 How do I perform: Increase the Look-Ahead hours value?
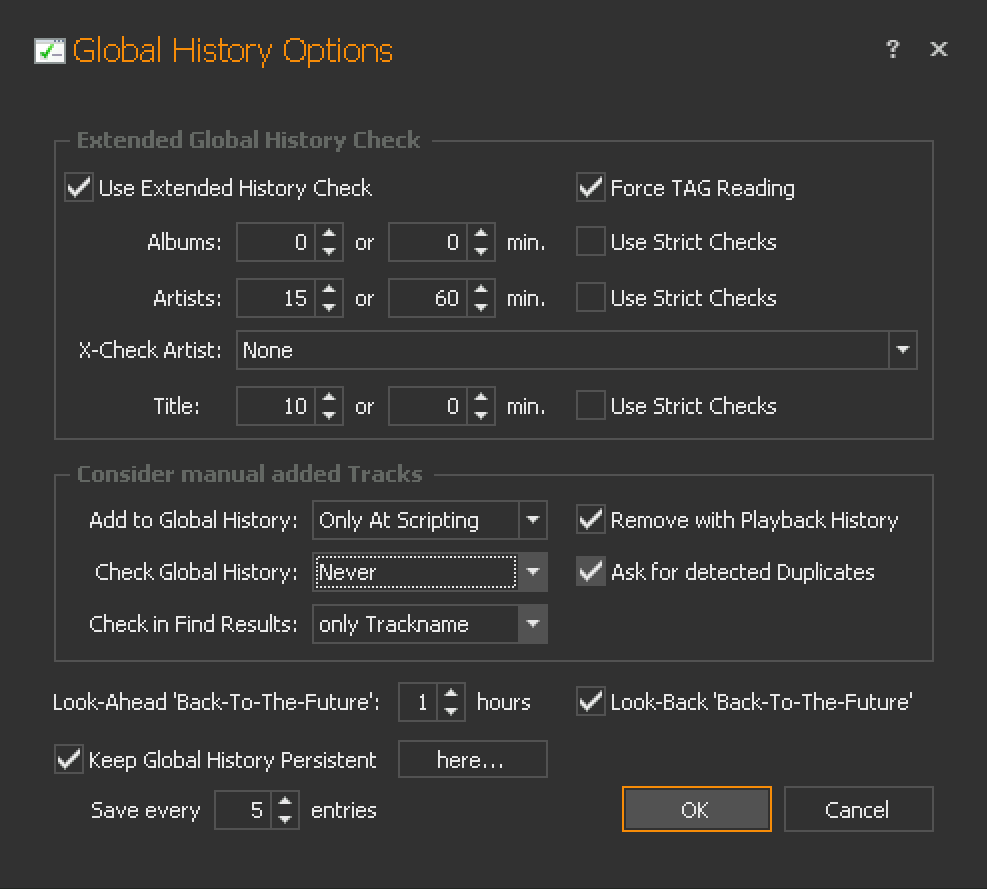coord(451,693)
